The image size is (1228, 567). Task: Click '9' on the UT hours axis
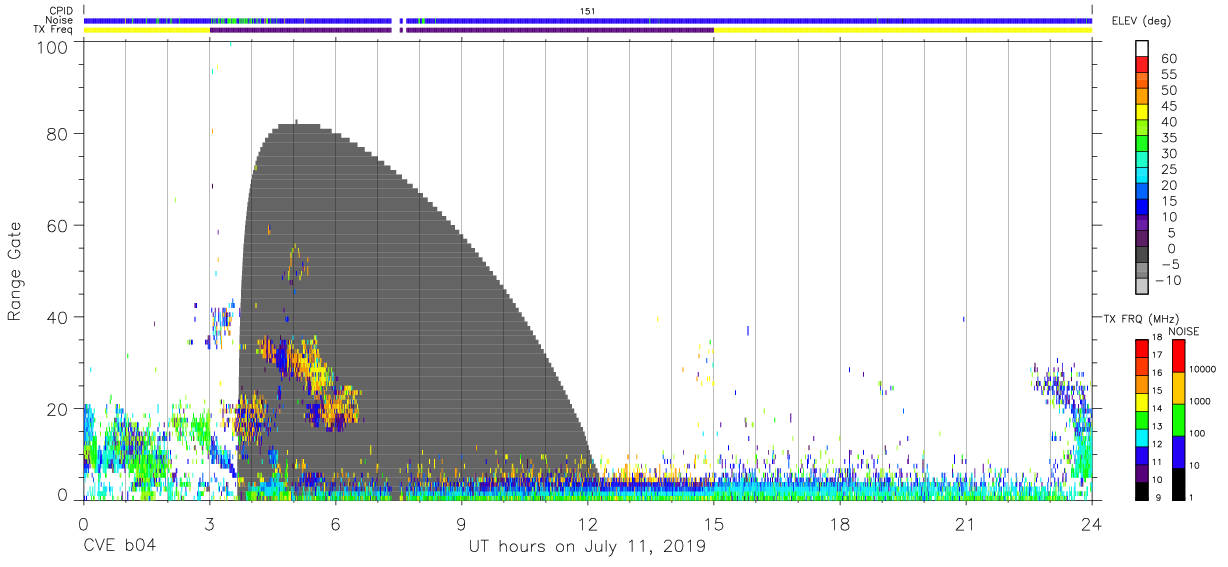pyautogui.click(x=461, y=523)
